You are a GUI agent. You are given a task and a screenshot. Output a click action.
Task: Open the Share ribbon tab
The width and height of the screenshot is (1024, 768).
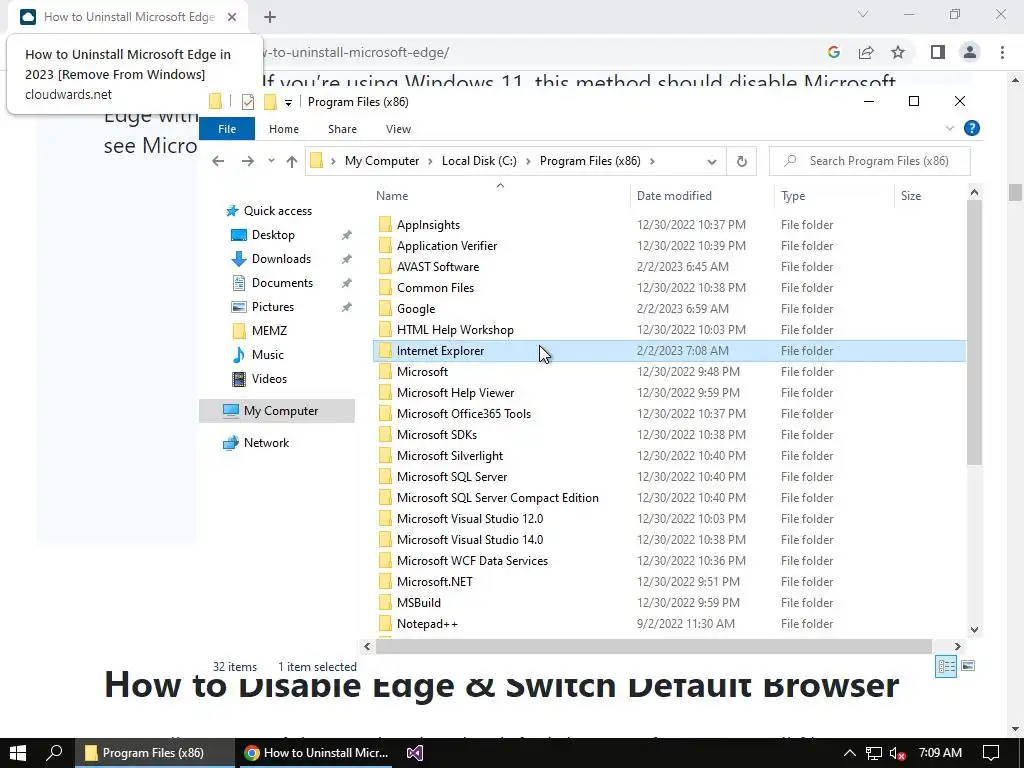pyautogui.click(x=342, y=129)
